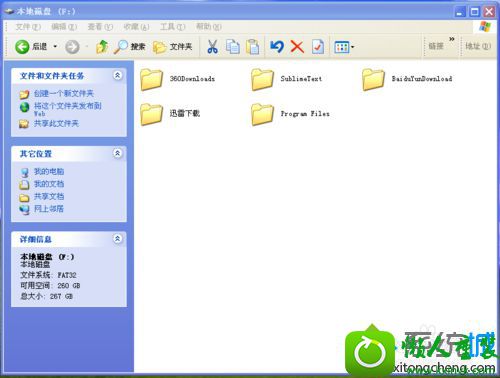Collapse the 详细信息 panel

click(x=117, y=239)
